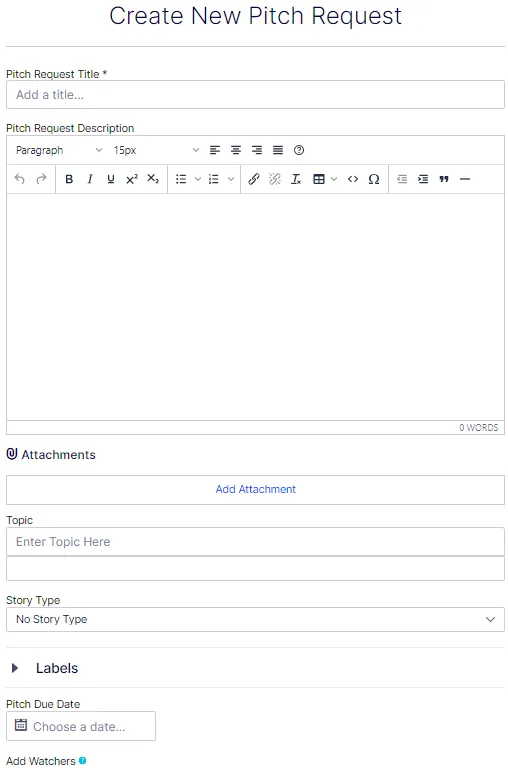Image resolution: width=508 pixels, height=768 pixels.
Task: Expand the Labels section
Action: pyautogui.click(x=15, y=668)
